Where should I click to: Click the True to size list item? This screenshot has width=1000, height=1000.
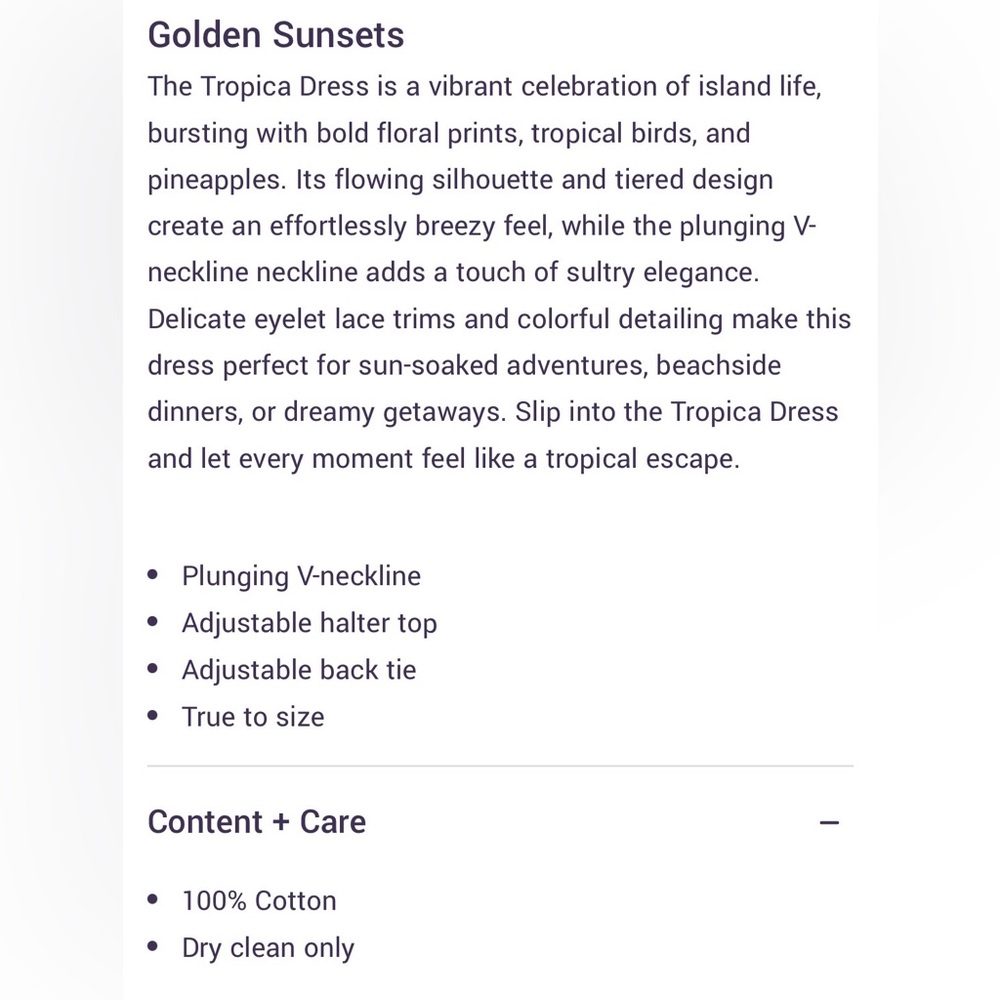(253, 717)
